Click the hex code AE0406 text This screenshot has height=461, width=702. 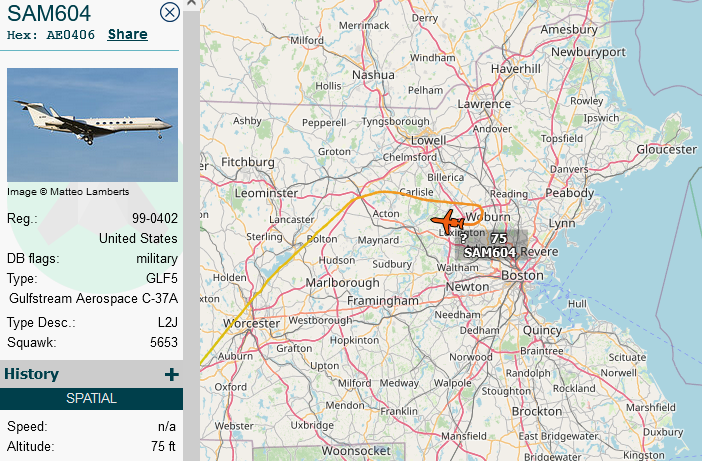(x=70, y=35)
